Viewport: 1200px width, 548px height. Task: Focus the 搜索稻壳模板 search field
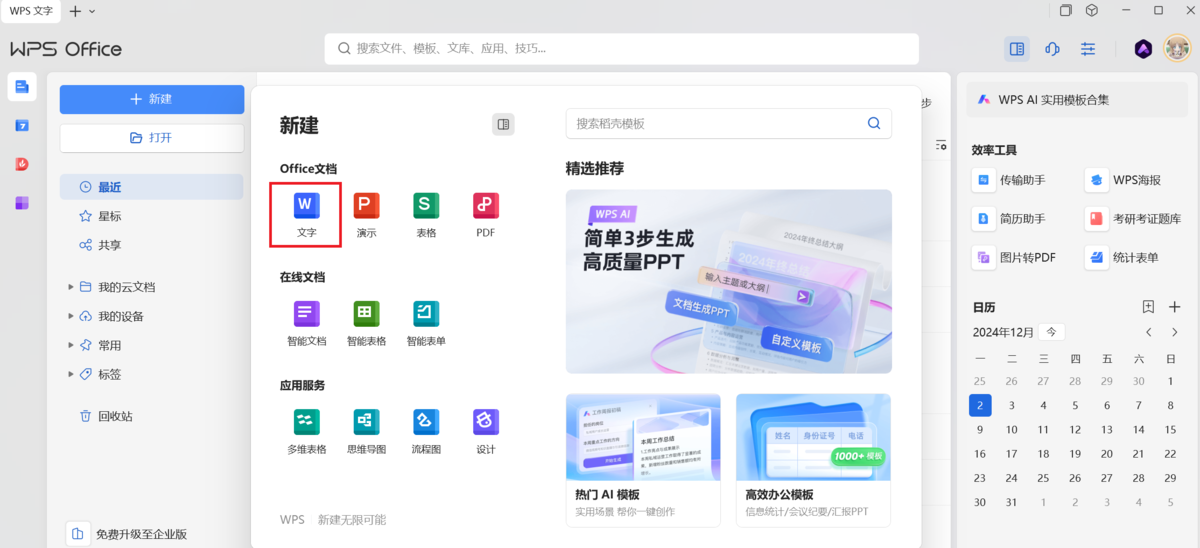coord(729,123)
